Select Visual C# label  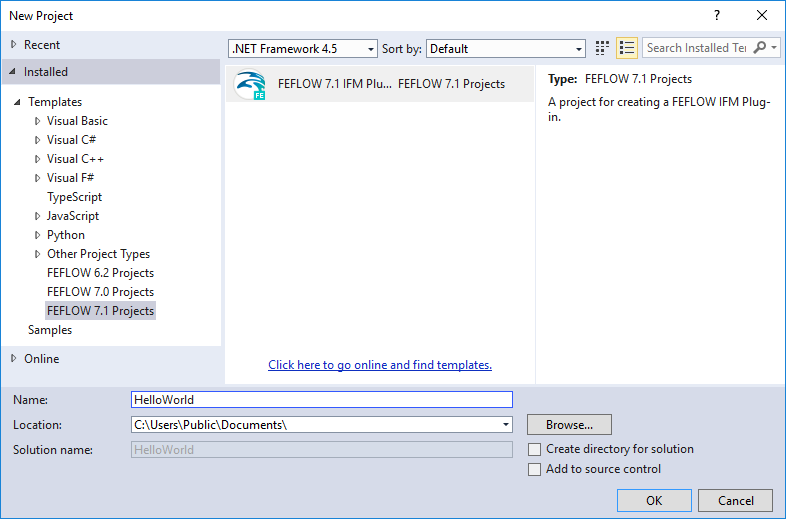(x=71, y=140)
